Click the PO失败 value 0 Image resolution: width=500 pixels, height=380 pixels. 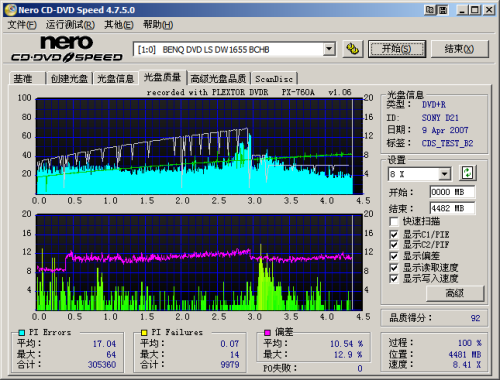click(x=360, y=368)
